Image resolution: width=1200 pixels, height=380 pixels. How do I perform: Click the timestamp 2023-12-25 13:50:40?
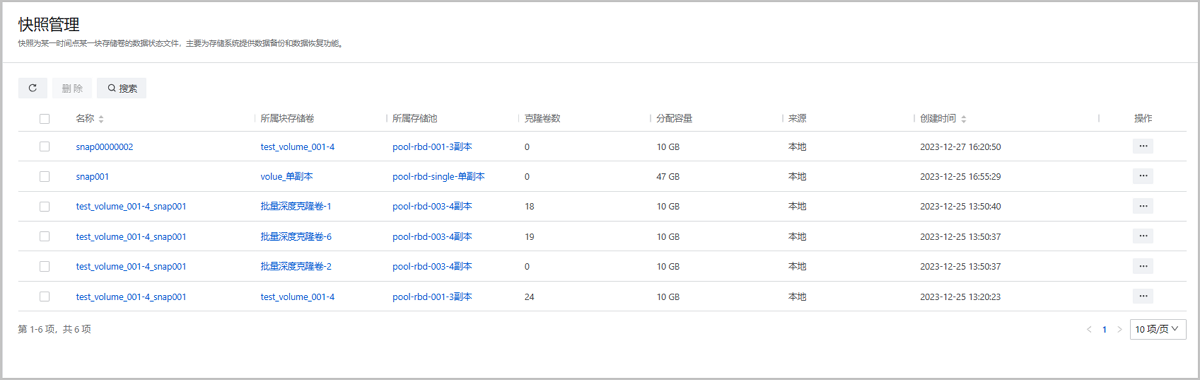tap(960, 207)
